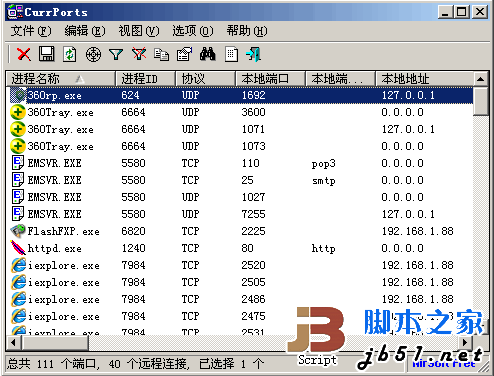This screenshot has height=376, width=494.
Task: Click EMSVR.EXE icon in smtp row
Action: pos(18,180)
